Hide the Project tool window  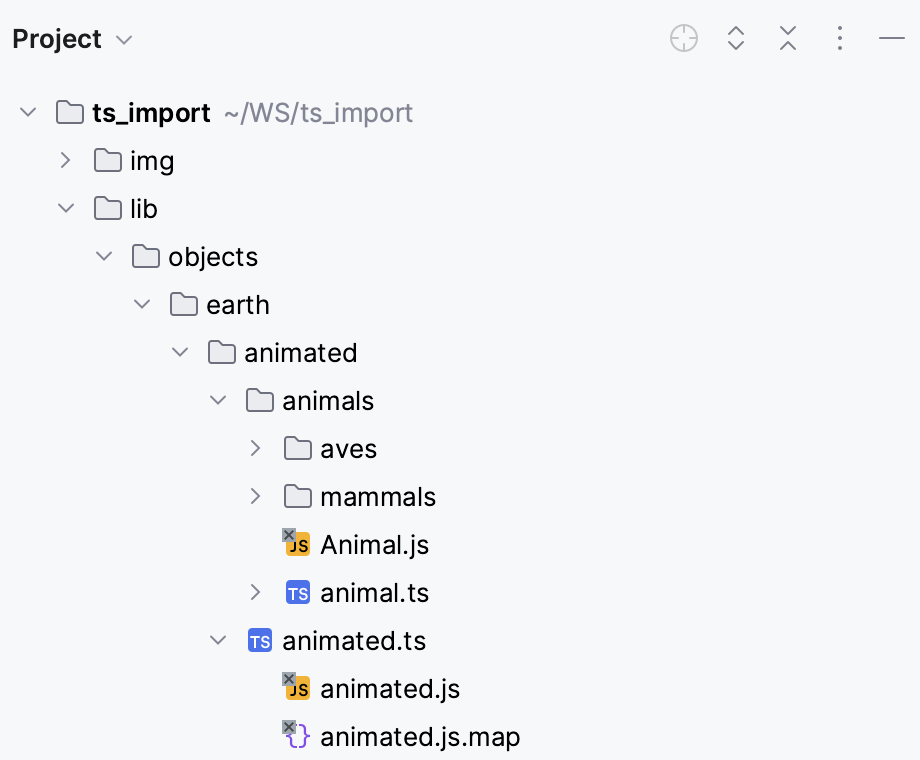(890, 38)
